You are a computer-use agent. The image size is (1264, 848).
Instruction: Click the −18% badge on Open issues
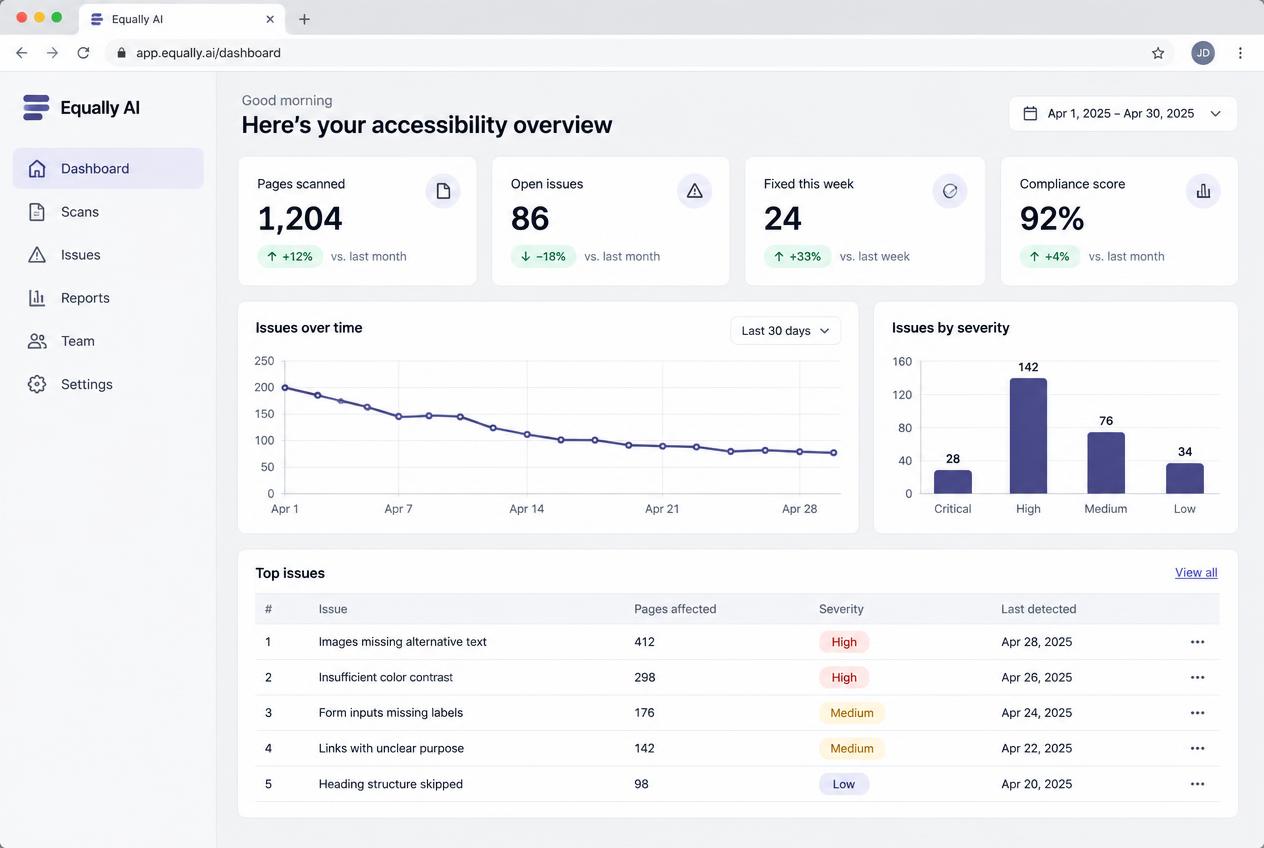(544, 256)
